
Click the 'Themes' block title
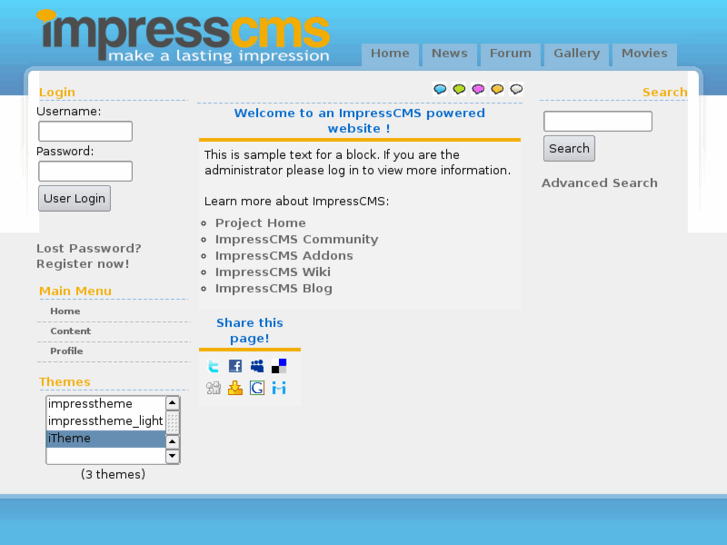[64, 382]
